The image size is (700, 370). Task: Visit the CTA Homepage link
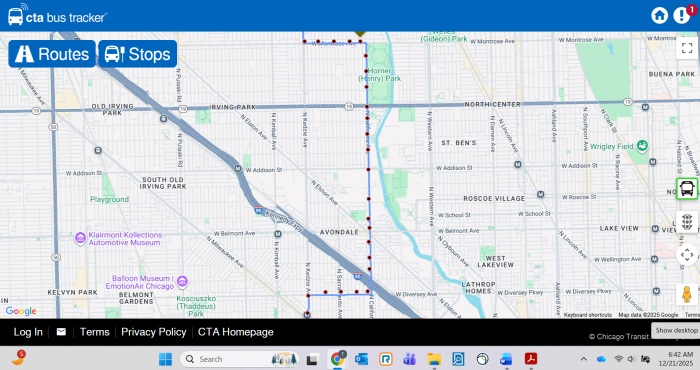[x=235, y=332]
